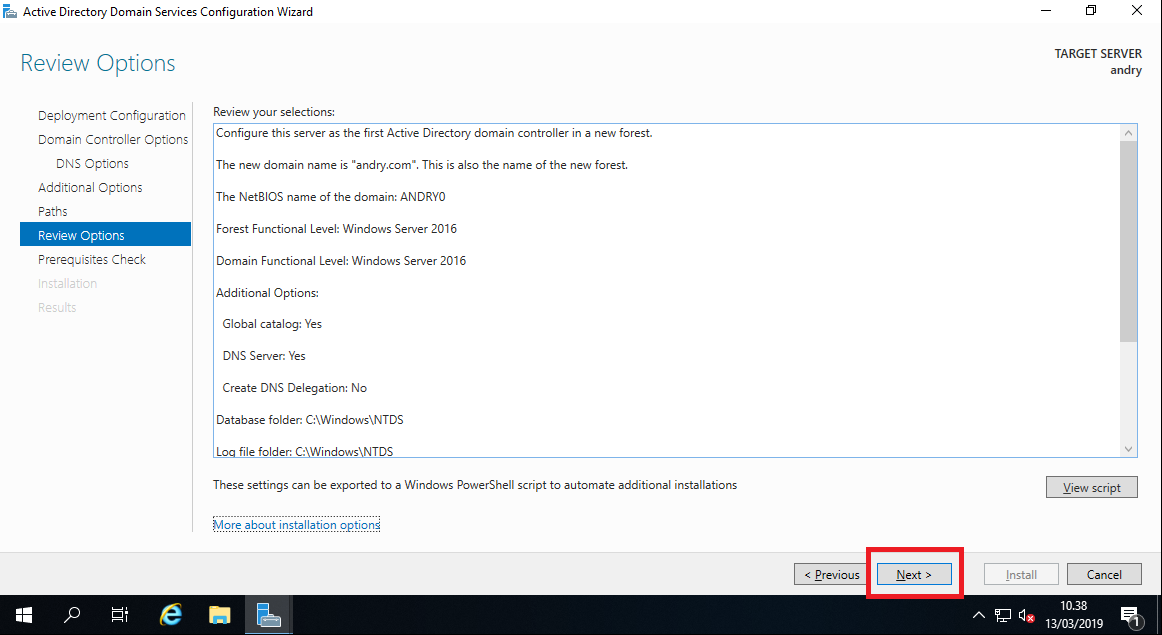The image size is (1162, 635).
Task: Open Action Center showing one notification
Action: [1132, 614]
